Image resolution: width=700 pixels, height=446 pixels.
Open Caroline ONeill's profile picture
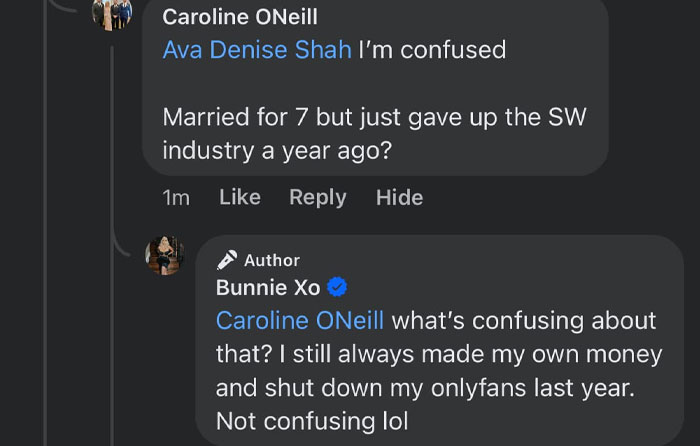pyautogui.click(x=112, y=14)
